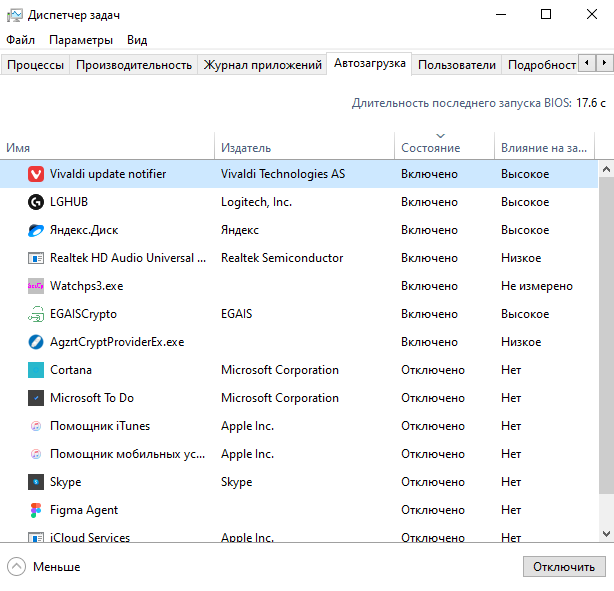
Task: Open the Вид menu
Action: tap(137, 40)
